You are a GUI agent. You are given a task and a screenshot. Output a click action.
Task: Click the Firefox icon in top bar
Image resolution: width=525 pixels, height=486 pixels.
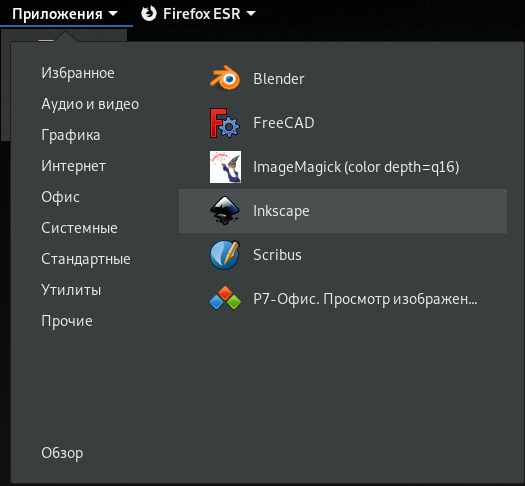[149, 14]
